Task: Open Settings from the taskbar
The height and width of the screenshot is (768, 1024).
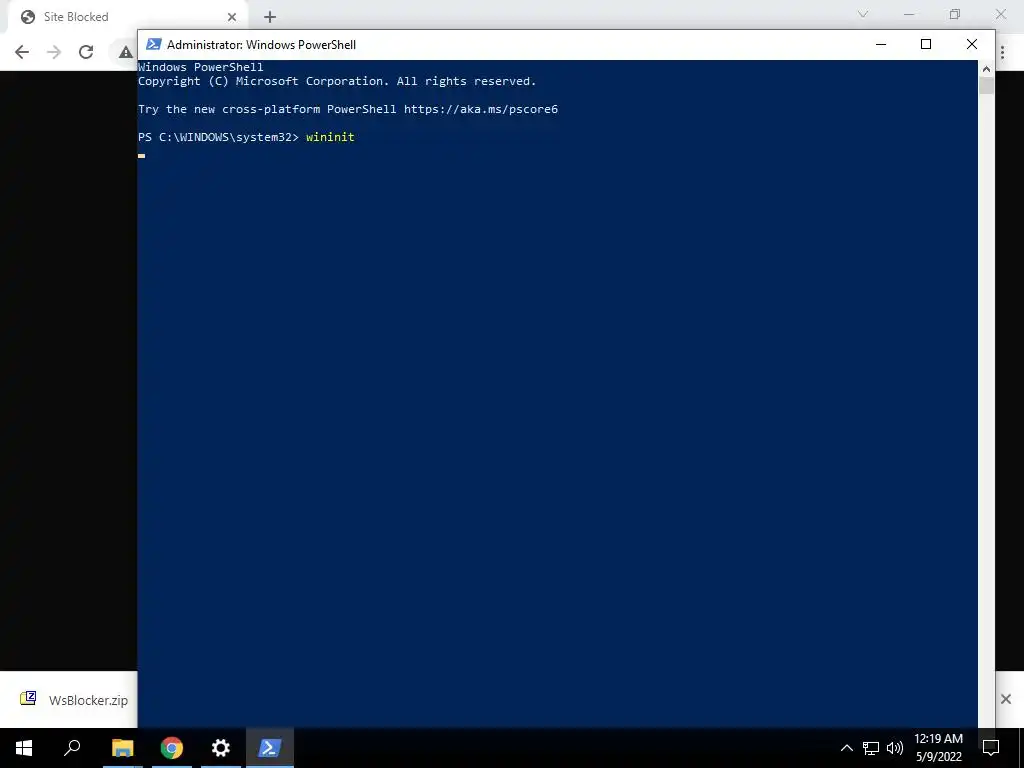Action: (221, 748)
